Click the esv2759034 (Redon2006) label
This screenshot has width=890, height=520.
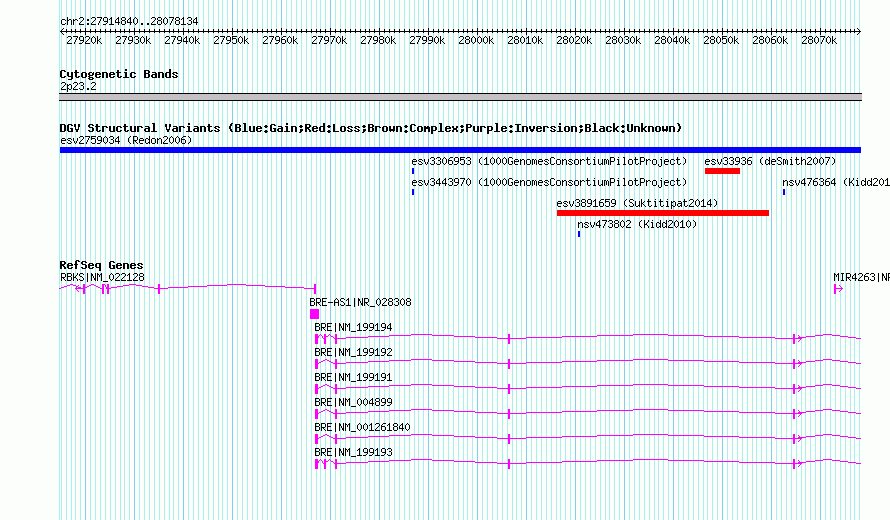click(126, 140)
